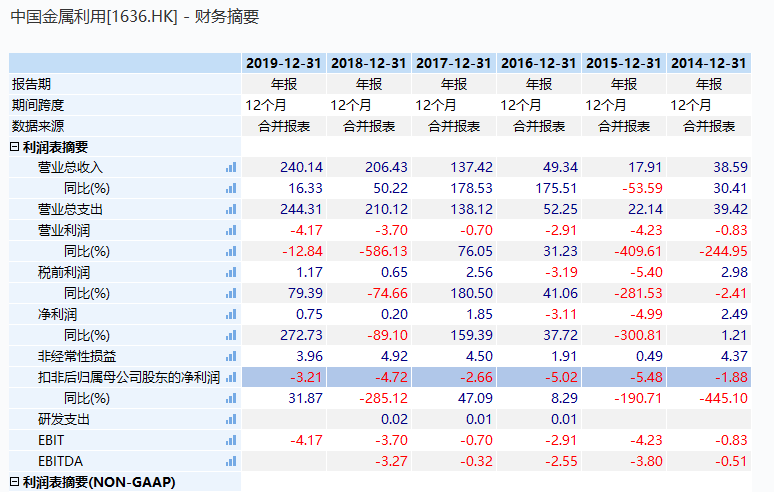Click the -445.10 growth cell for 2014
Screen dimensions: 774x492
[x=723, y=398]
